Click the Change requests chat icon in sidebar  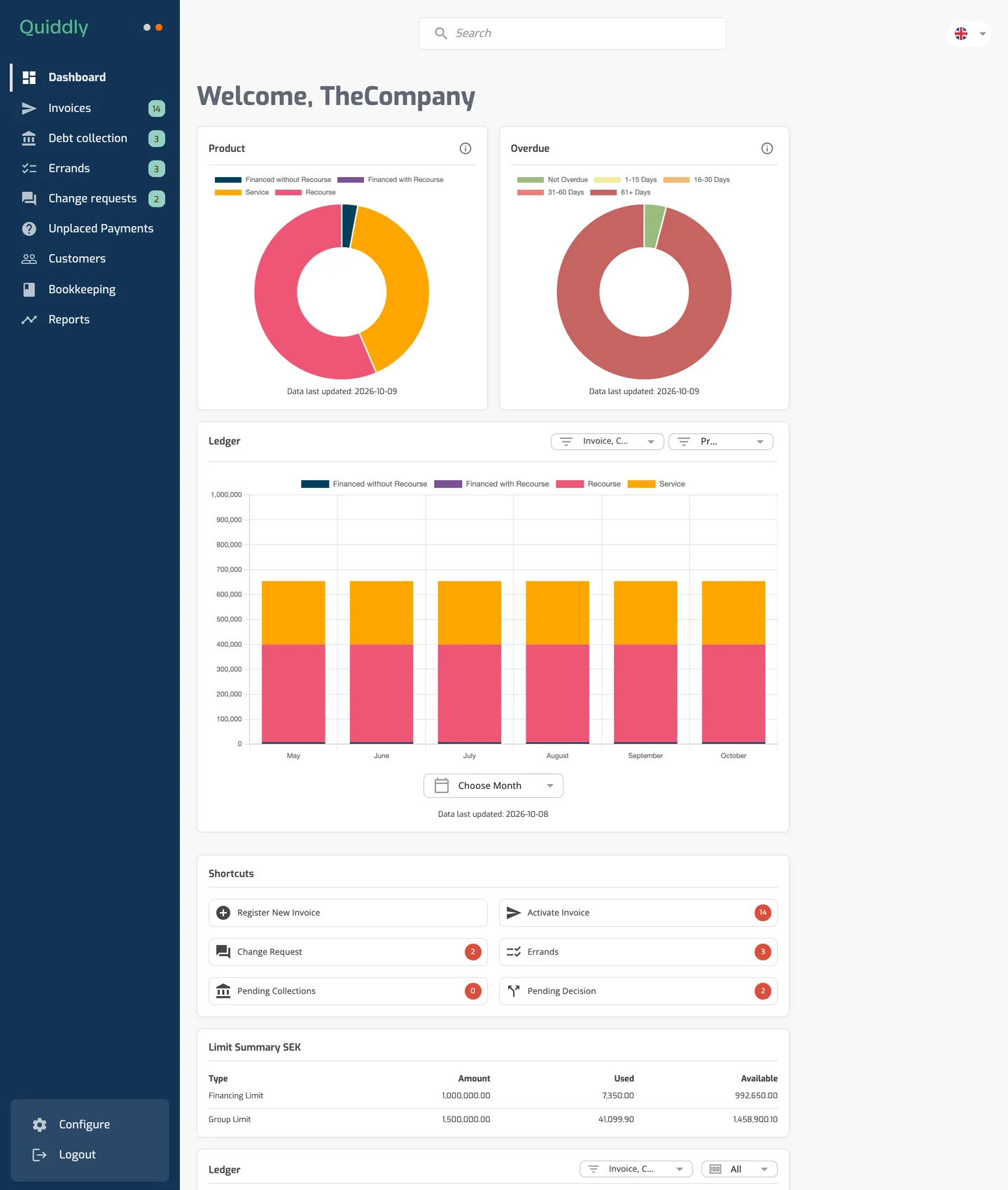29,199
